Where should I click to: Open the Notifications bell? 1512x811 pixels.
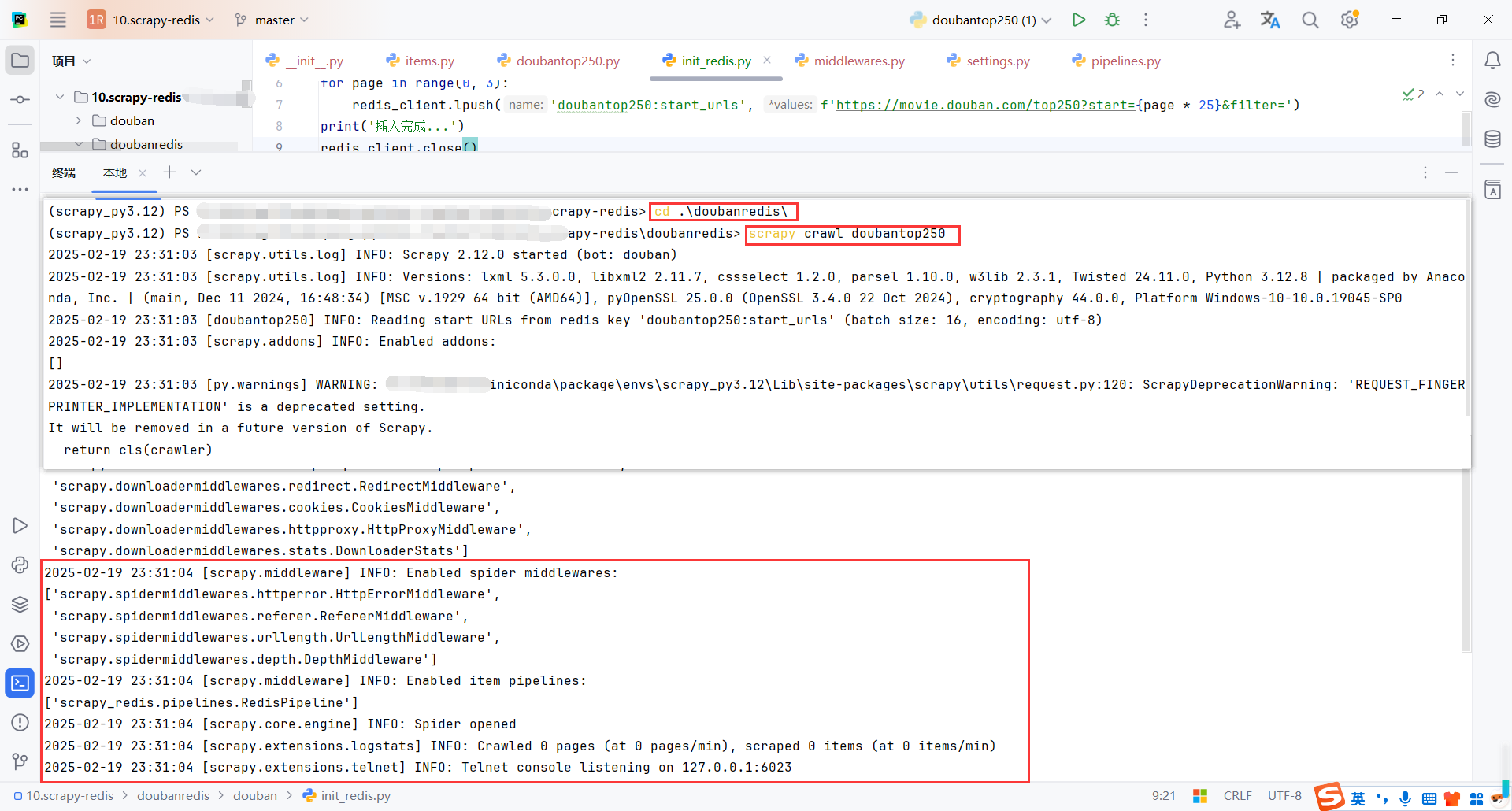click(x=1492, y=61)
